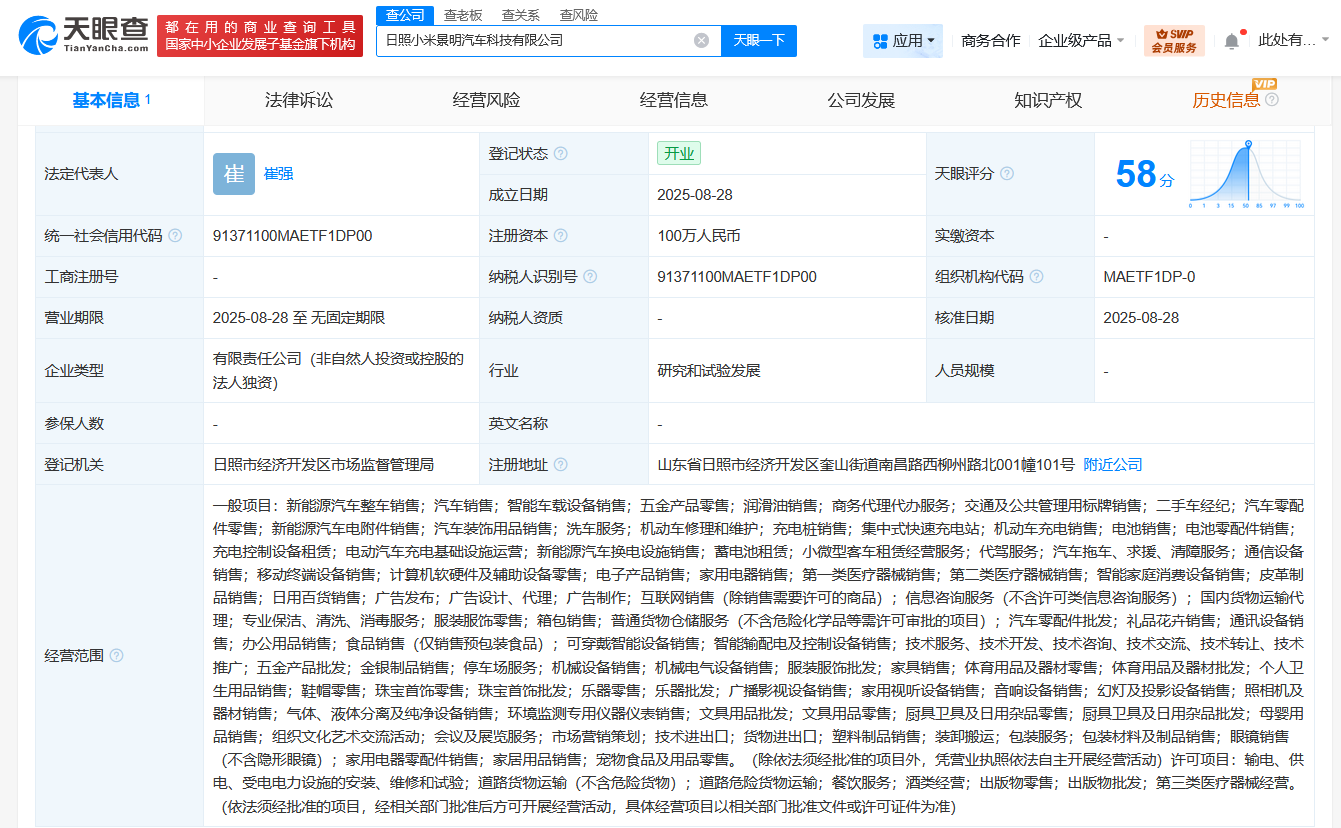
Task: Click the help icon beside 登记状态
Action: [562, 153]
